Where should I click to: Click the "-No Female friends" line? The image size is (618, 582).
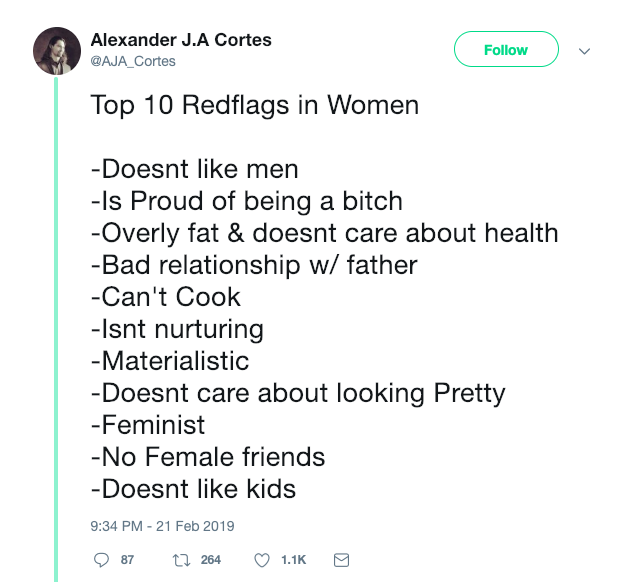[207, 457]
